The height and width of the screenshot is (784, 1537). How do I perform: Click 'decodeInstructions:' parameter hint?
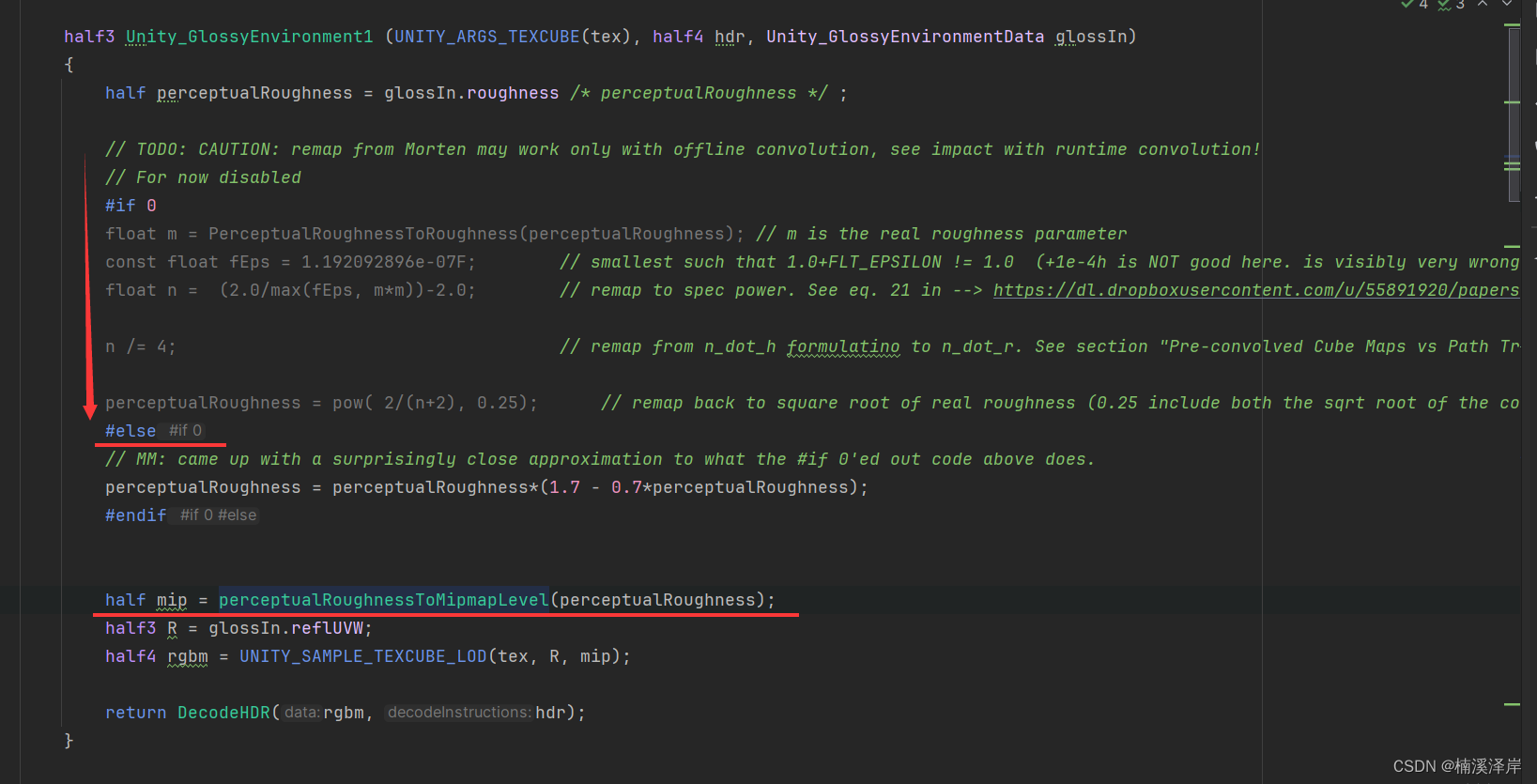(459, 713)
